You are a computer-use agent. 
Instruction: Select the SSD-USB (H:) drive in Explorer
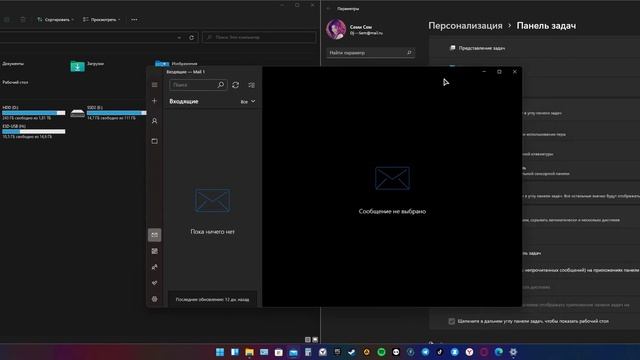(33, 131)
